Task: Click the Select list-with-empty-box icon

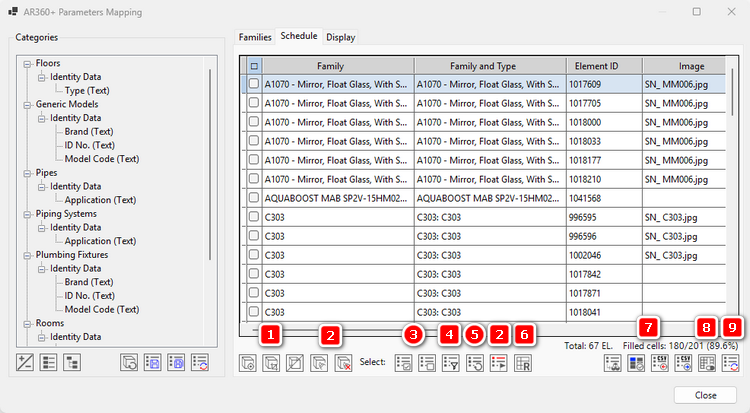Action: pos(427,363)
